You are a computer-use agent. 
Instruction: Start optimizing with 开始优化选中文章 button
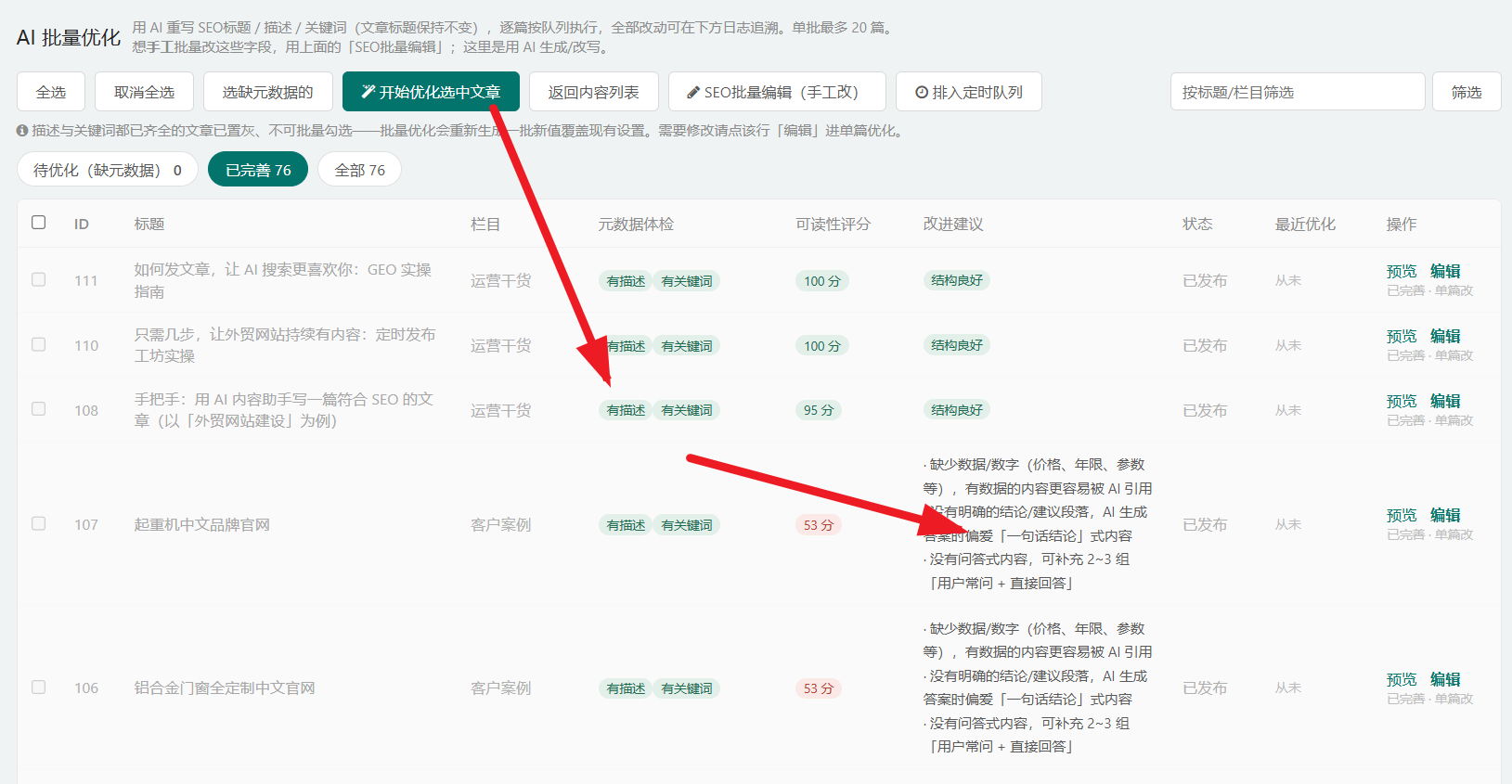431,92
